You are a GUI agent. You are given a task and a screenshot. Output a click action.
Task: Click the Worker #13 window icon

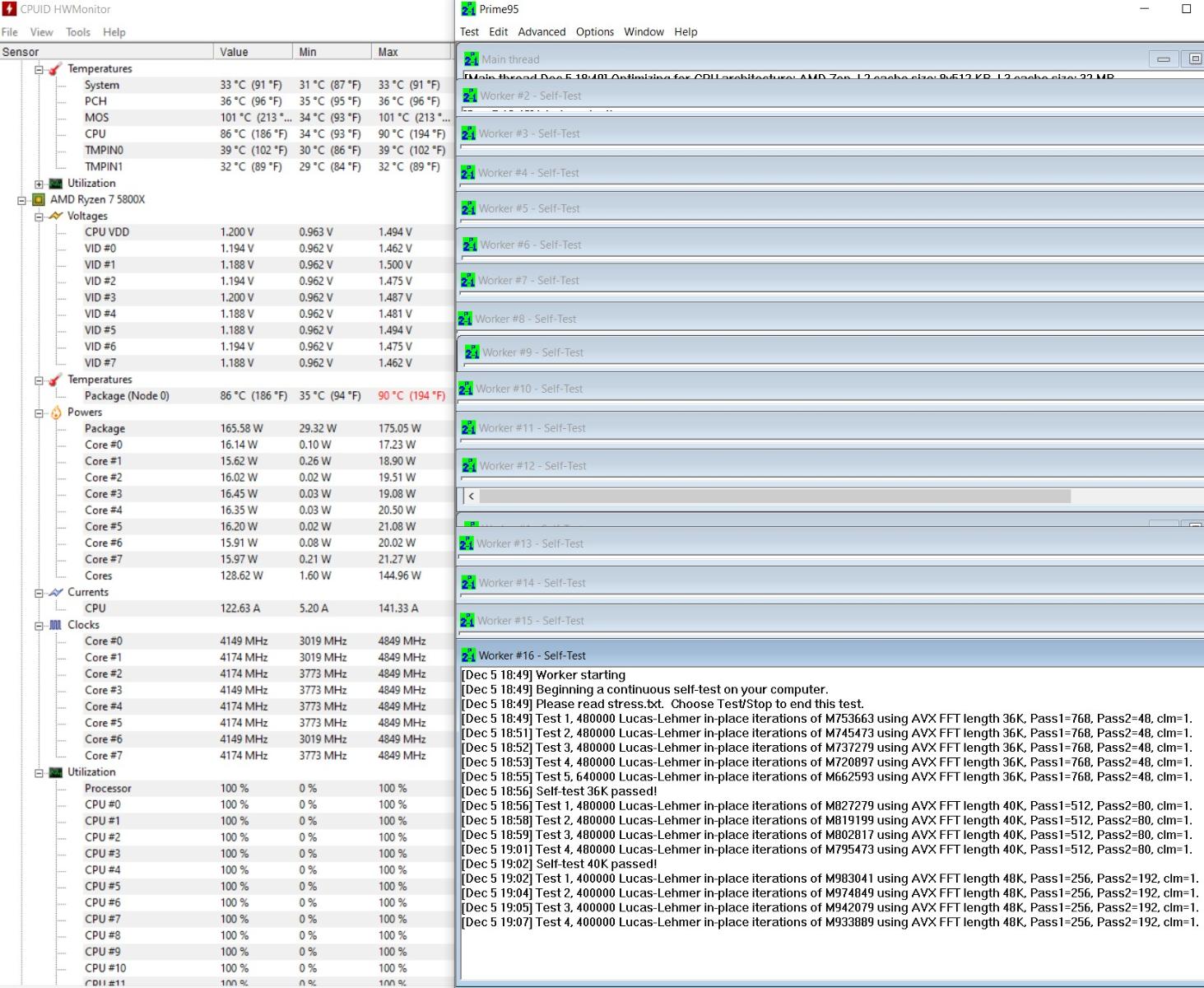[467, 543]
